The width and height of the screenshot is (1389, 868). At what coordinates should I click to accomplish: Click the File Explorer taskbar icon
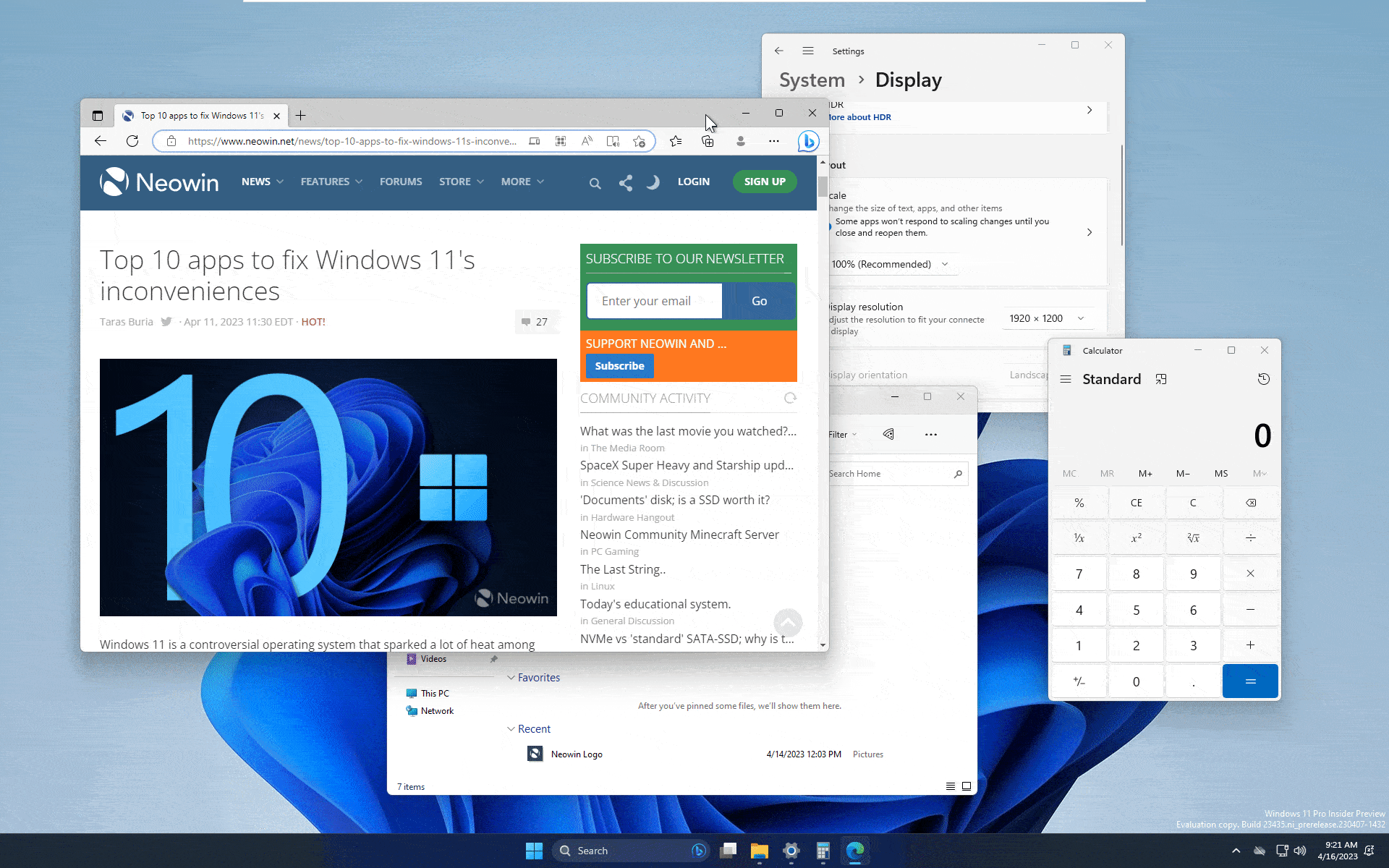pyautogui.click(x=759, y=850)
